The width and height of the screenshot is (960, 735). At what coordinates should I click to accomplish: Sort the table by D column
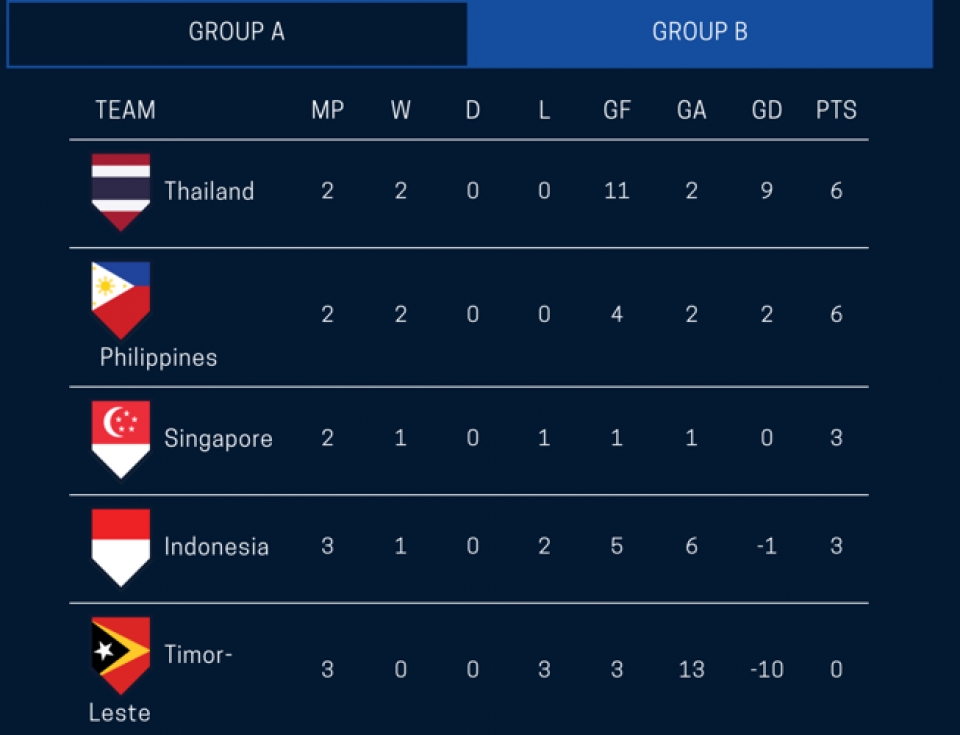(472, 110)
